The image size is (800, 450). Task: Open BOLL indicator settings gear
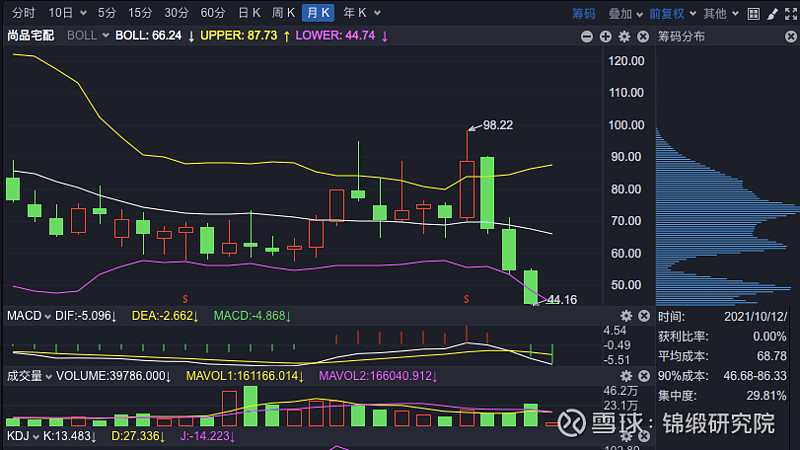click(624, 36)
